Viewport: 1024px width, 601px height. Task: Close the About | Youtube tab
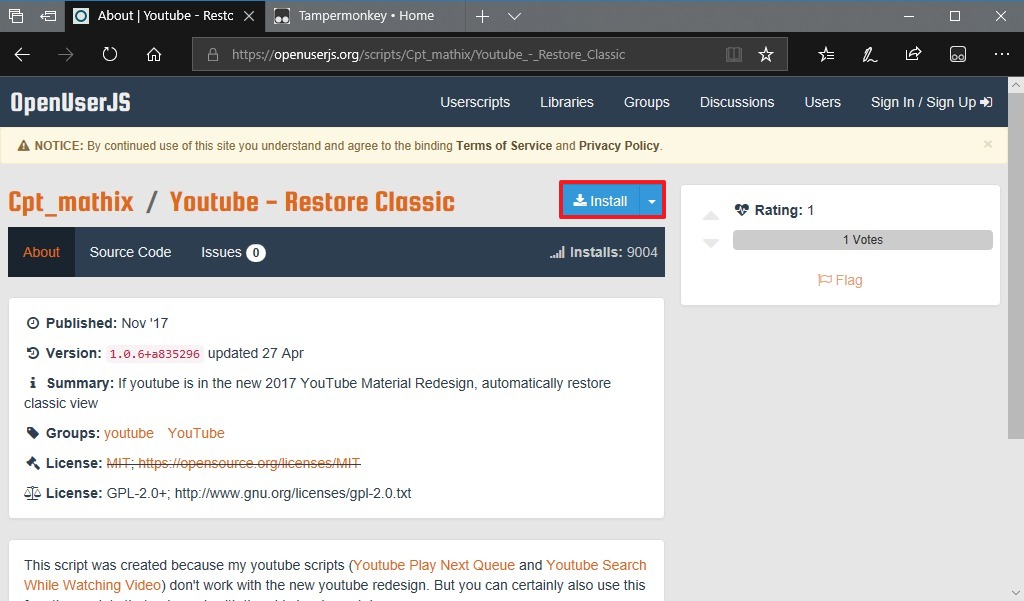coord(249,16)
